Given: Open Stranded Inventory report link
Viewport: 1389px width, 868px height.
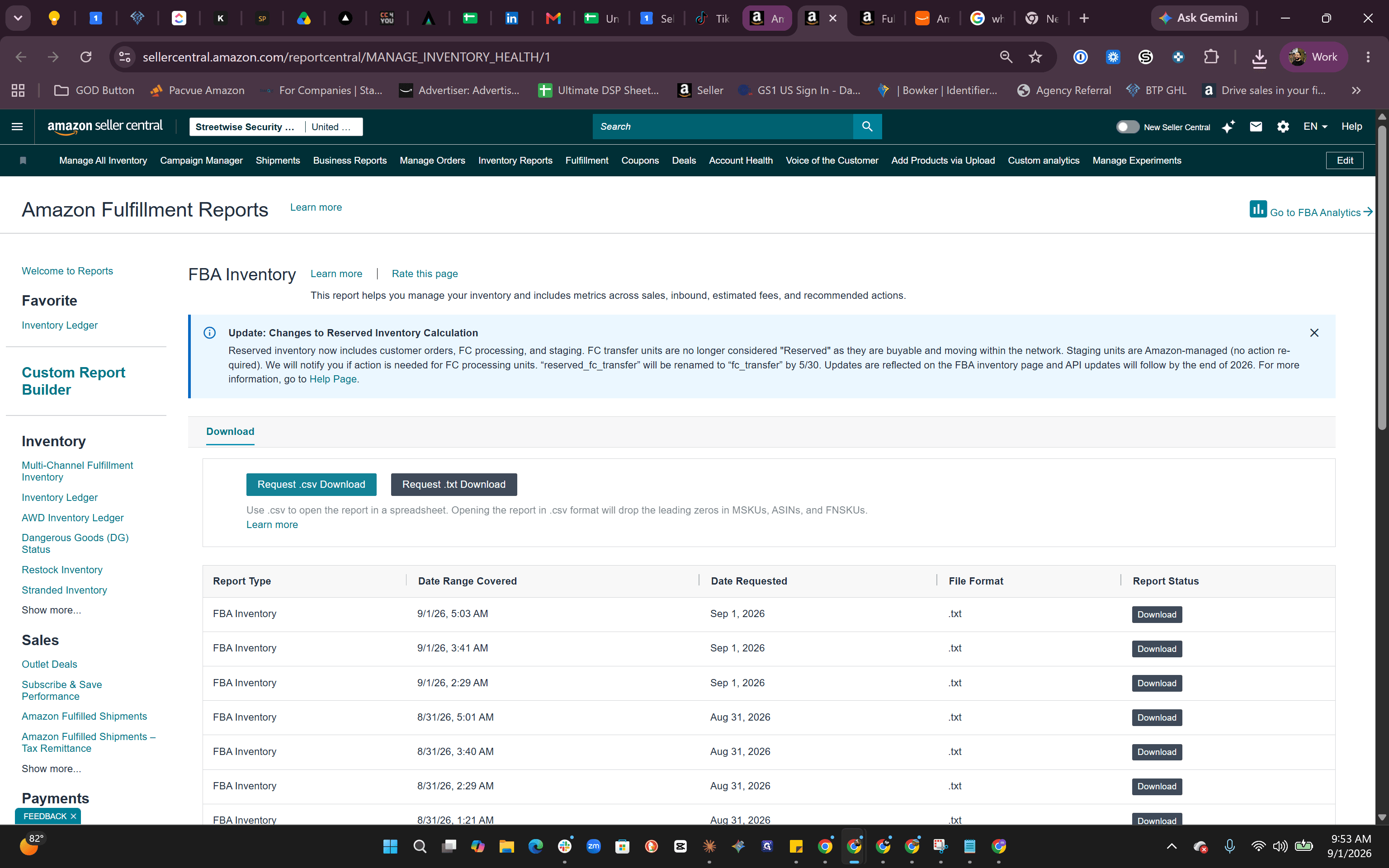Looking at the screenshot, I should click(x=64, y=590).
